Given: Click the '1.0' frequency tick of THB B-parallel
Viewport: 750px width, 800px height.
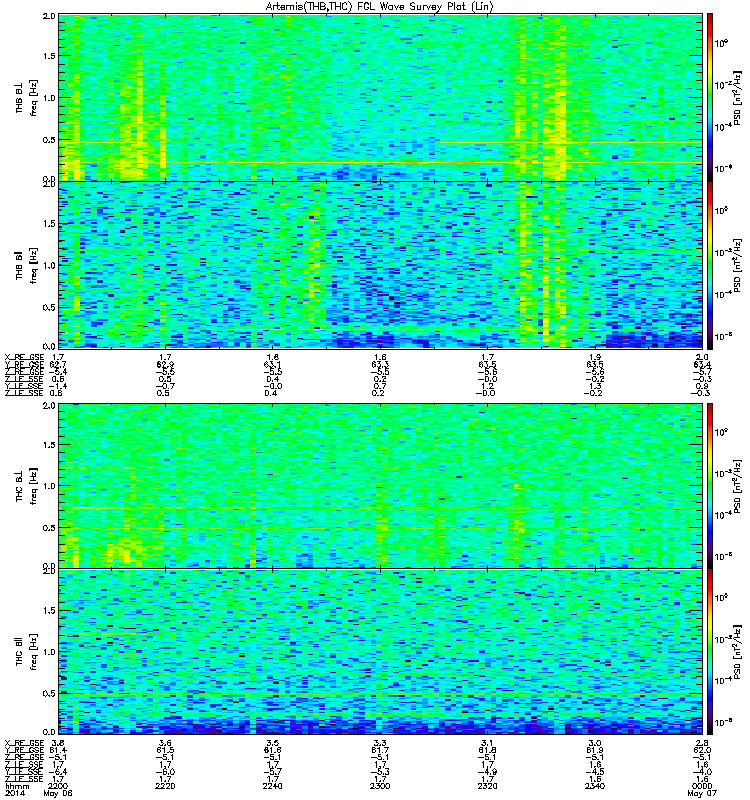Looking at the screenshot, I should pyautogui.click(x=49, y=265).
